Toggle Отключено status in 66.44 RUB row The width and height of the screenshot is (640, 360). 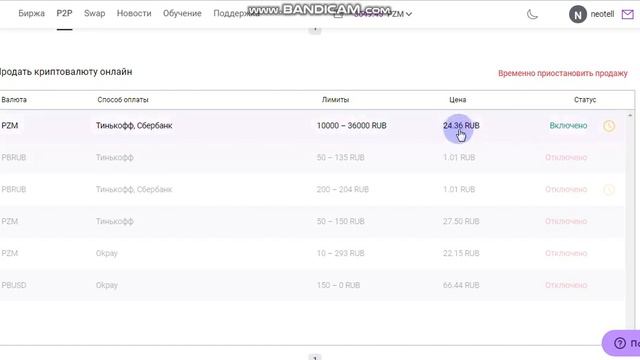pos(566,285)
